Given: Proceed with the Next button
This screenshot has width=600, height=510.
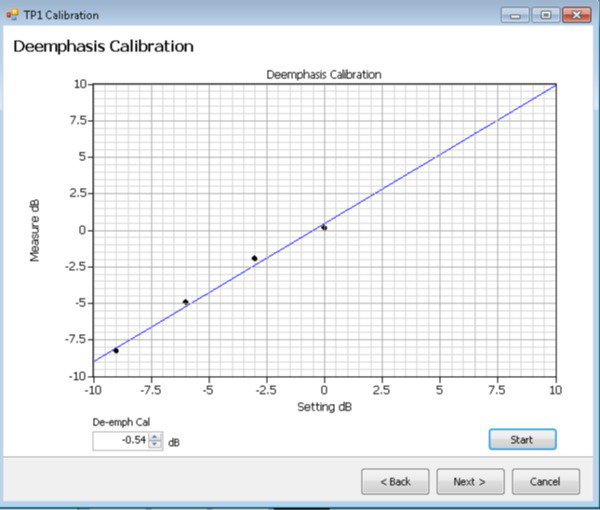Looking at the screenshot, I should click(x=470, y=481).
